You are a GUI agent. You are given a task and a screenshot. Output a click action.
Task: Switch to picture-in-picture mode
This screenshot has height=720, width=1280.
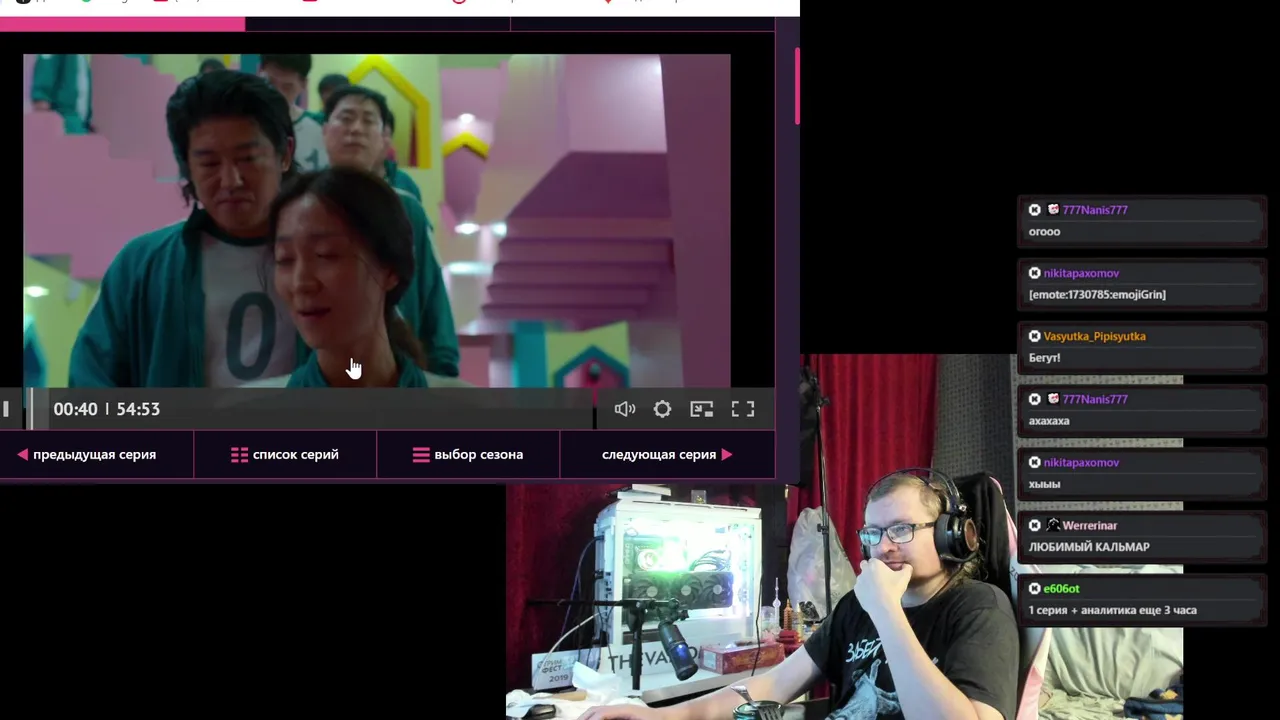(702, 409)
